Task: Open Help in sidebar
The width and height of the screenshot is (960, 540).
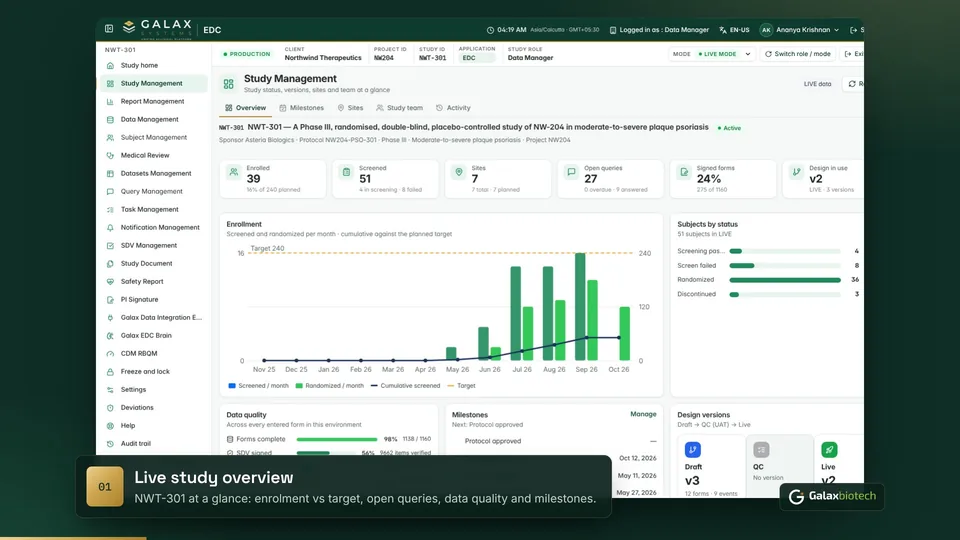Action: 154,426
